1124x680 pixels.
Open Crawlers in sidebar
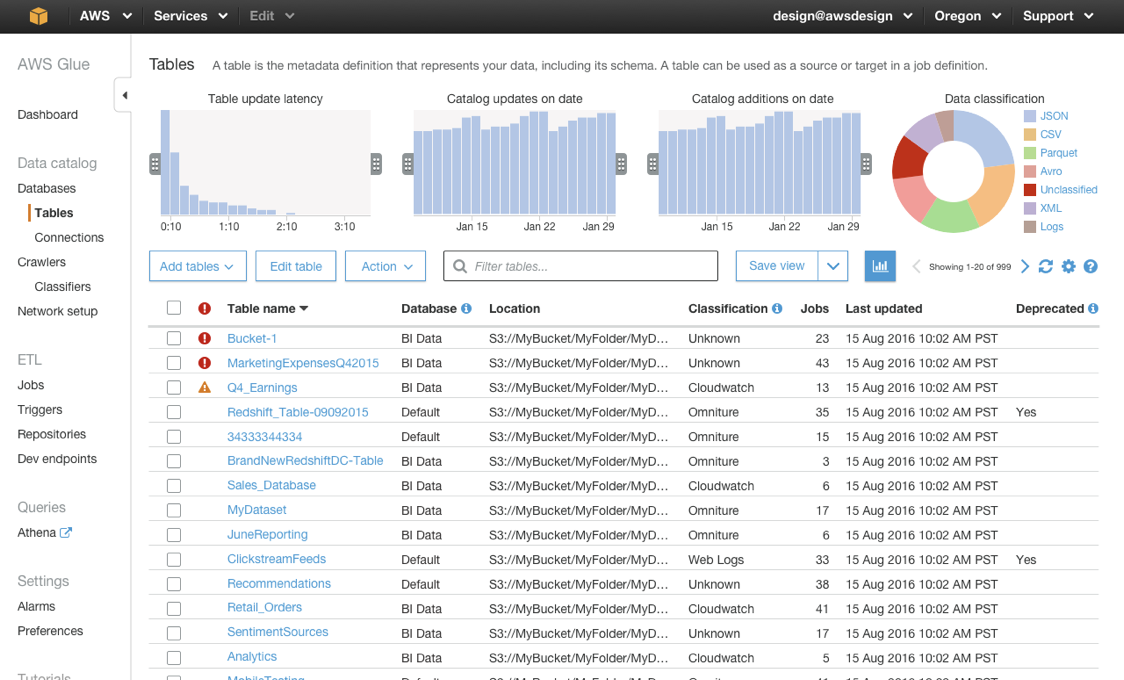coord(42,262)
